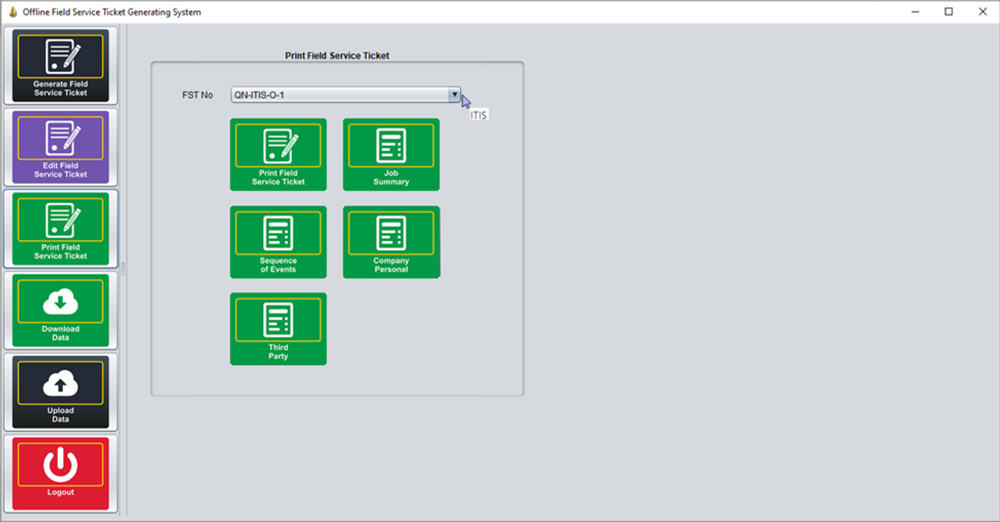Image resolution: width=1000 pixels, height=522 pixels.
Task: Open the Job Summary report
Action: (391, 154)
